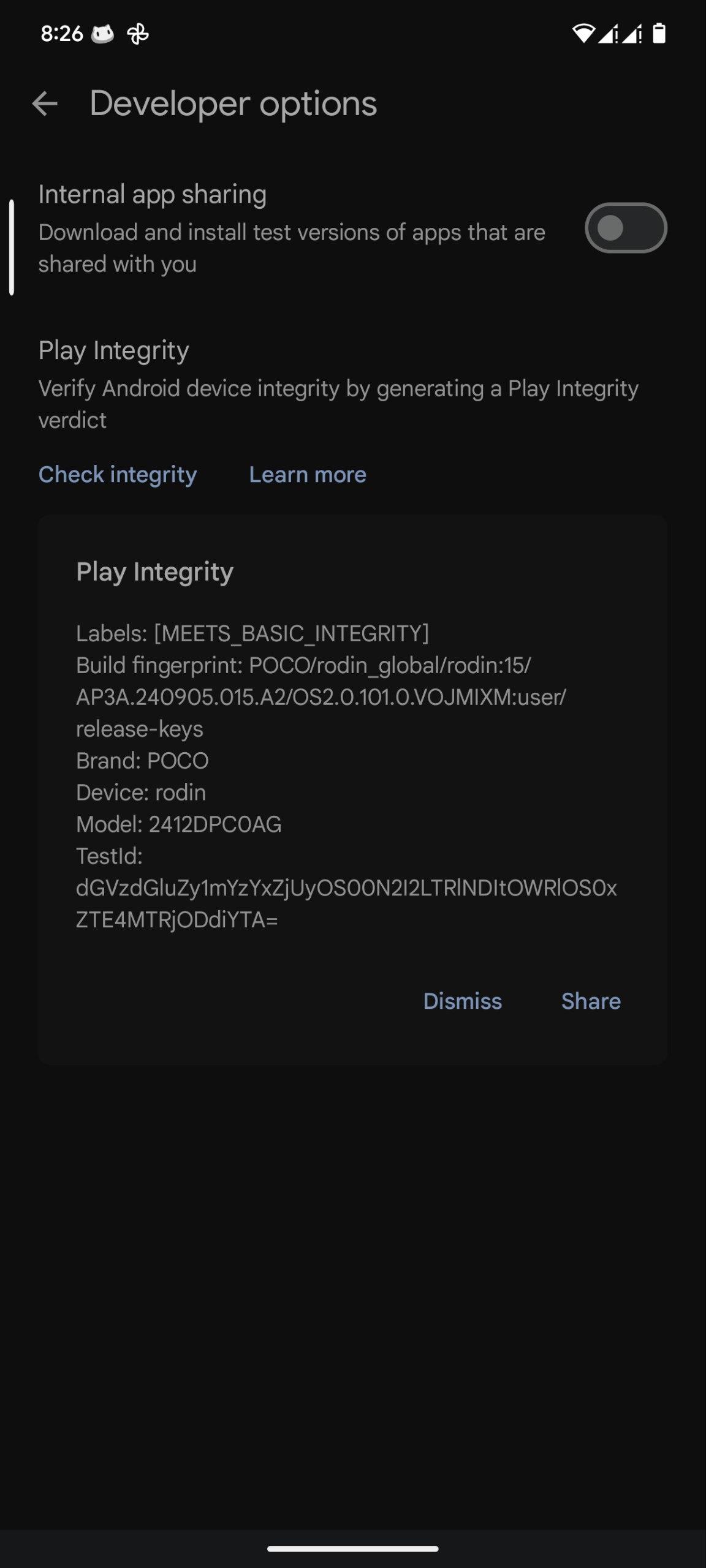Image resolution: width=706 pixels, height=1568 pixels.
Task: Go back using the arrow icon
Action: click(45, 104)
